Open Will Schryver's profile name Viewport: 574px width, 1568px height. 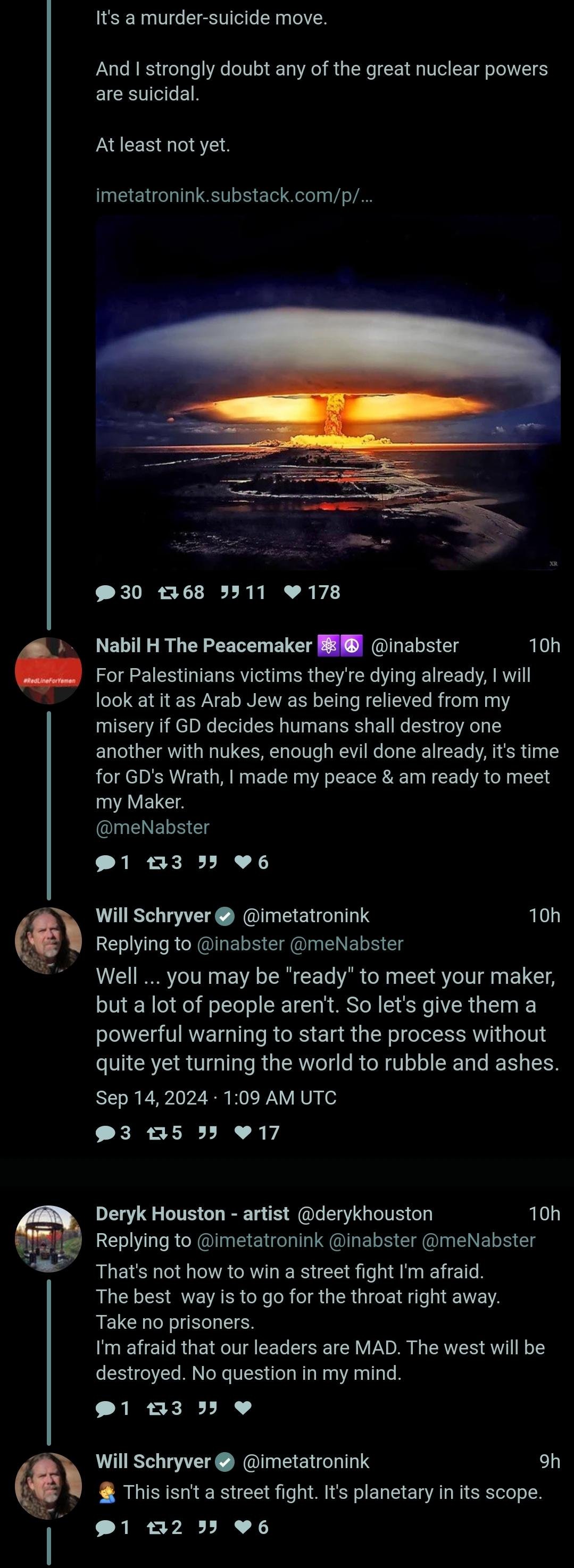click(153, 915)
